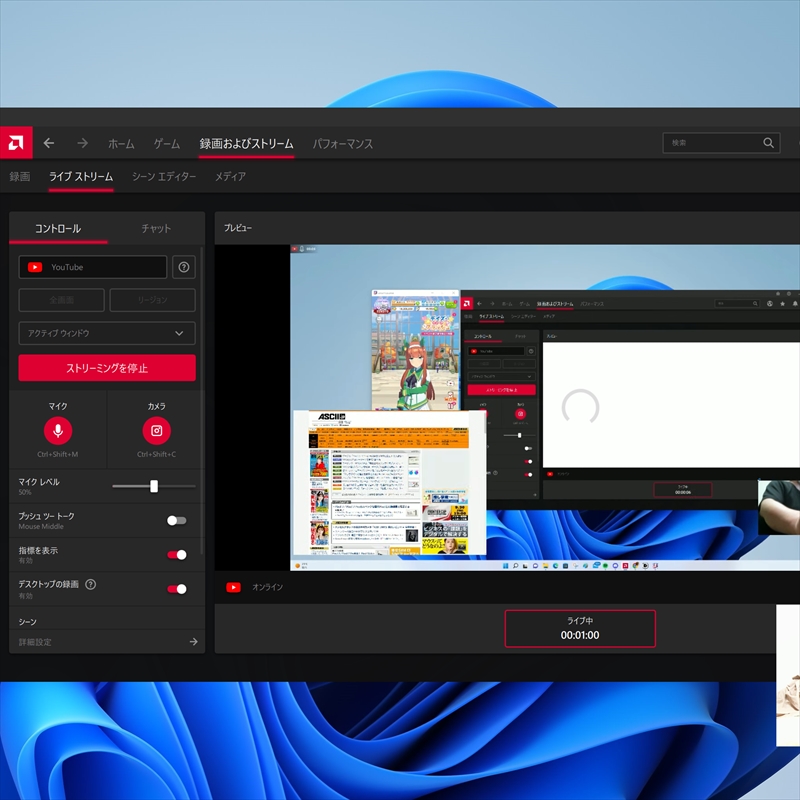Screen dimensions: 800x800
Task: Toggle the マイク microphone button
Action: coord(58,431)
